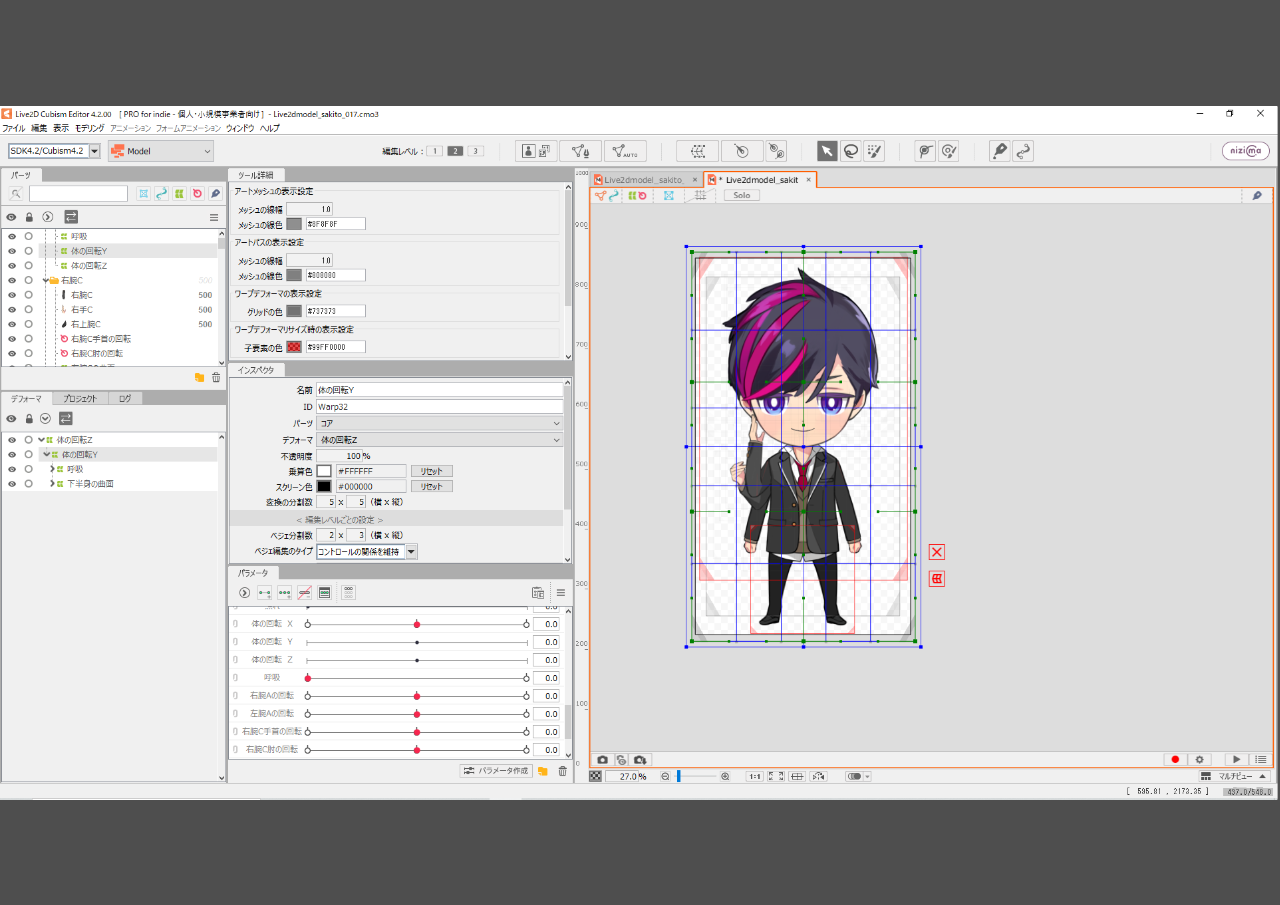Click the パラメータ作成 button
Screen dimensions: 1280x905
496,771
